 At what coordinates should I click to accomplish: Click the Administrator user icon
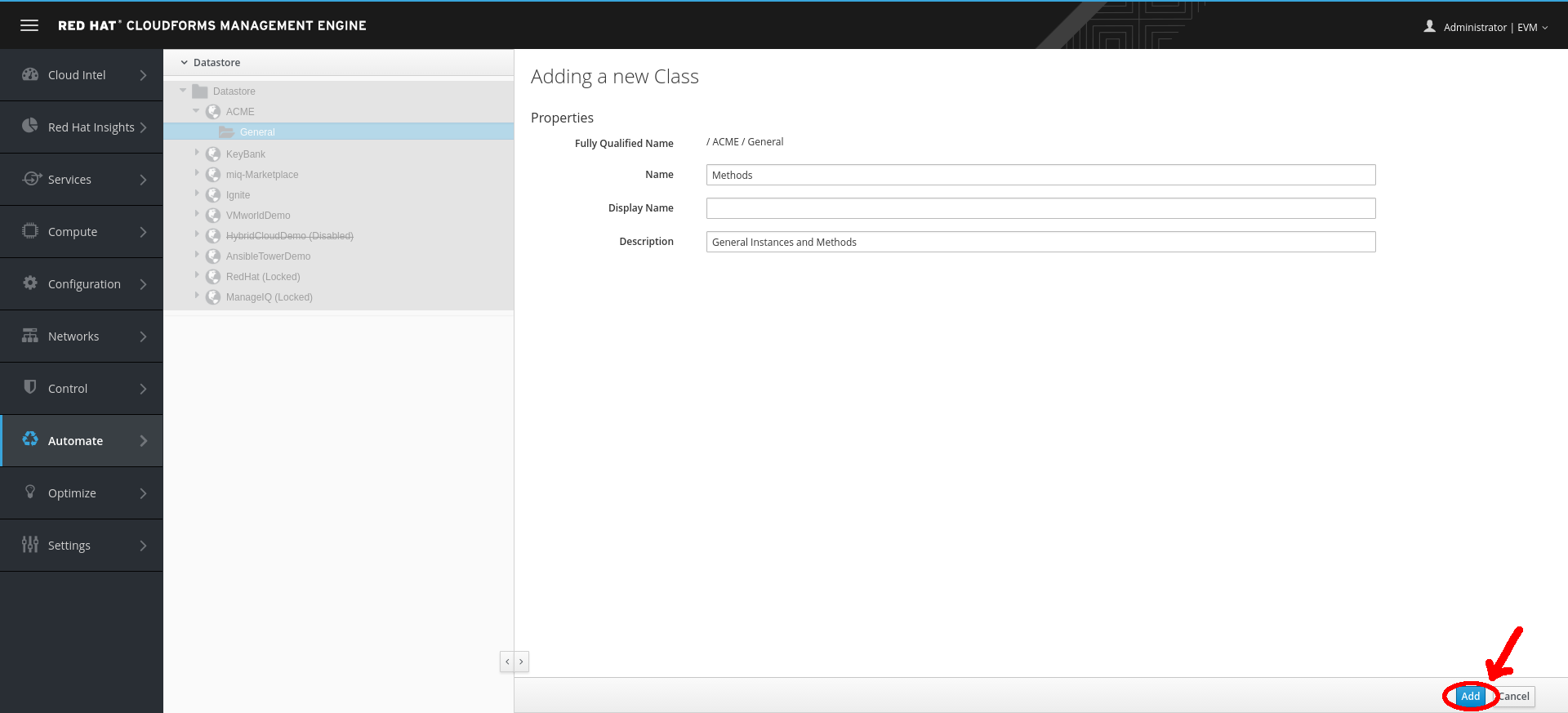point(1429,26)
